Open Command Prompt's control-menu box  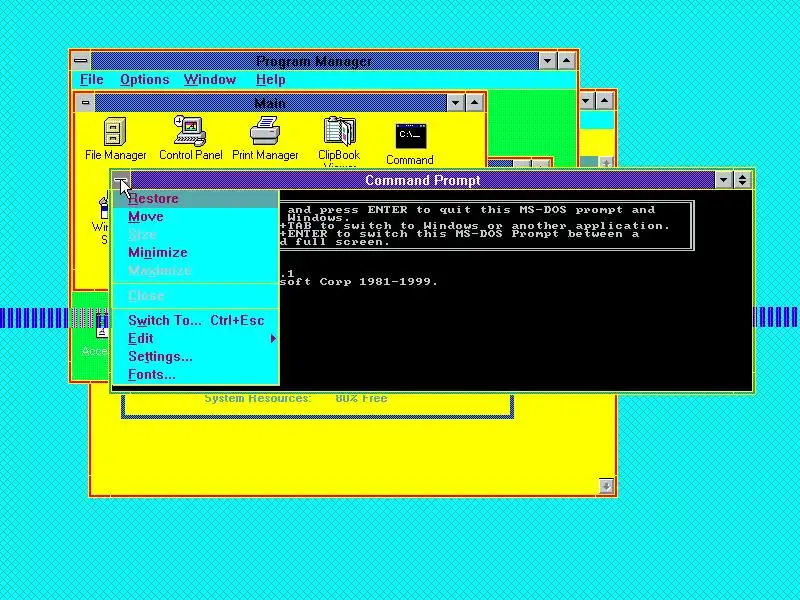(121, 180)
